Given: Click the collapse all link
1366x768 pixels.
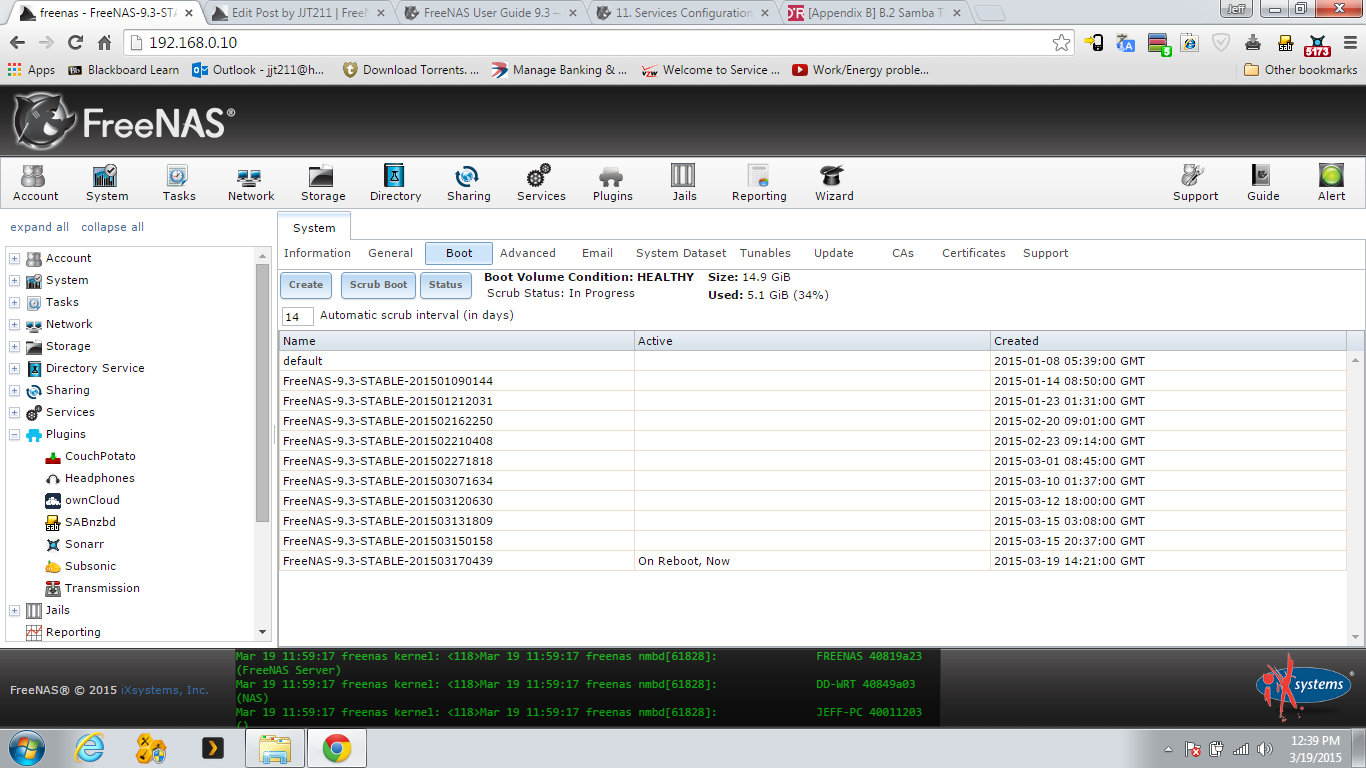Looking at the screenshot, I should tap(112, 227).
